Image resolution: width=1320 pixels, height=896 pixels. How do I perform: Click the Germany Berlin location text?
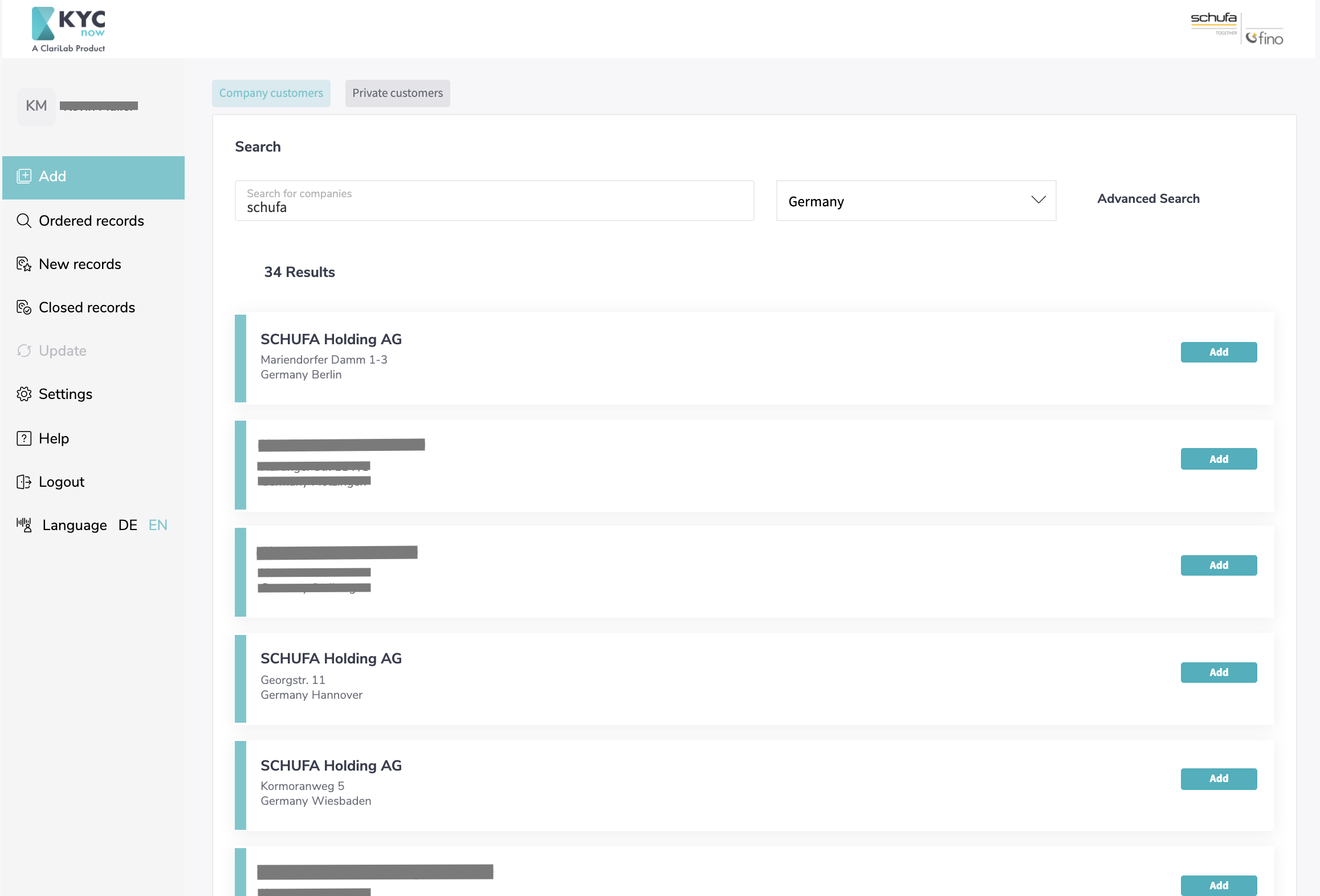(301, 374)
